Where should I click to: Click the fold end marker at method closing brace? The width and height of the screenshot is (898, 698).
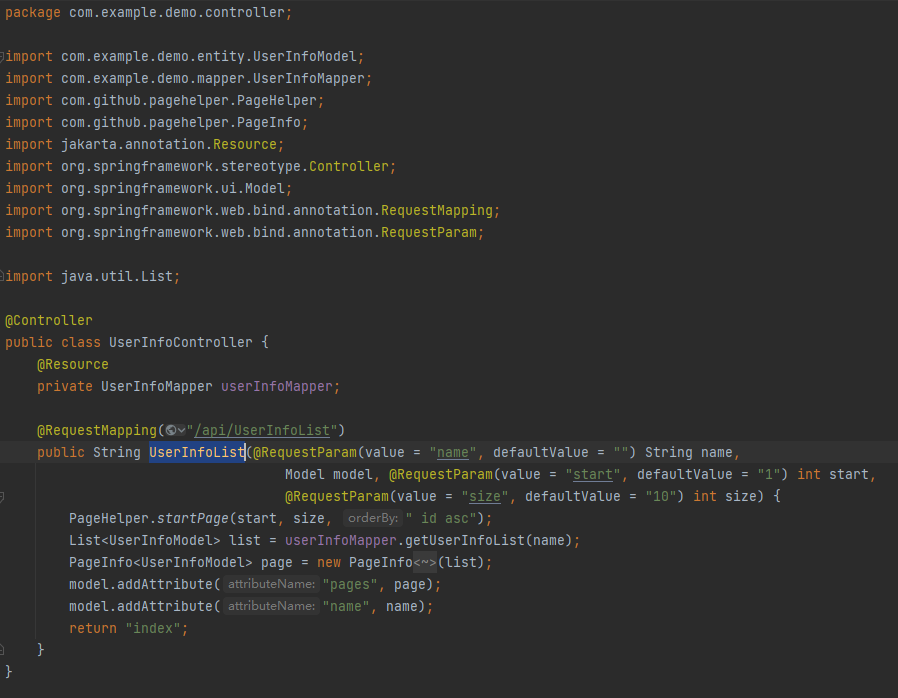tap(2, 649)
